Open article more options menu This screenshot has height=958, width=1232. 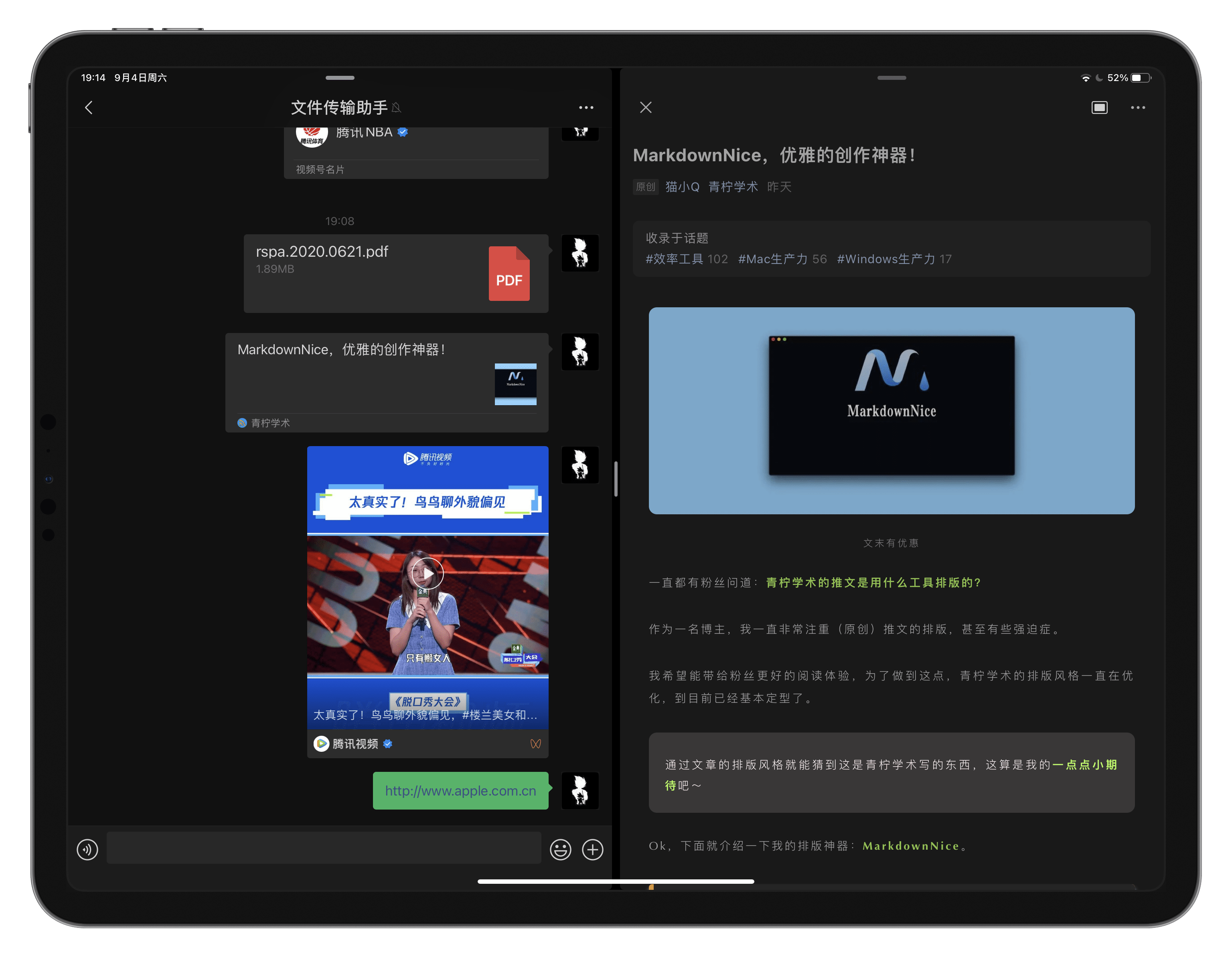point(1138,108)
